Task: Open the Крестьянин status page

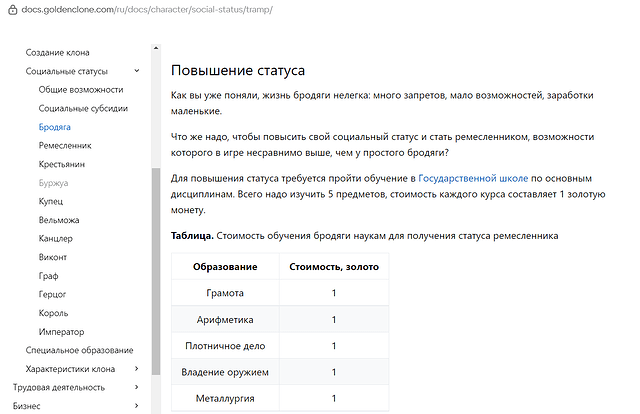Action: click(62, 164)
